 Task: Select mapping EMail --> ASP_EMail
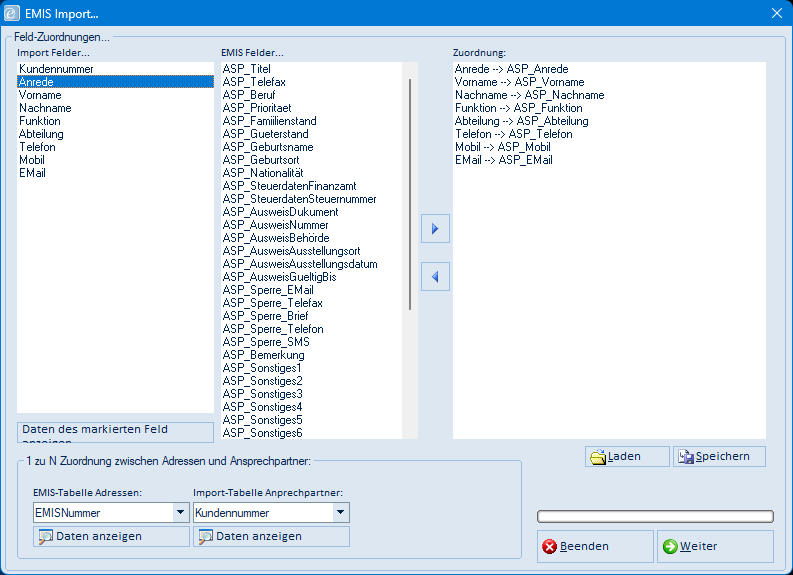609,160
